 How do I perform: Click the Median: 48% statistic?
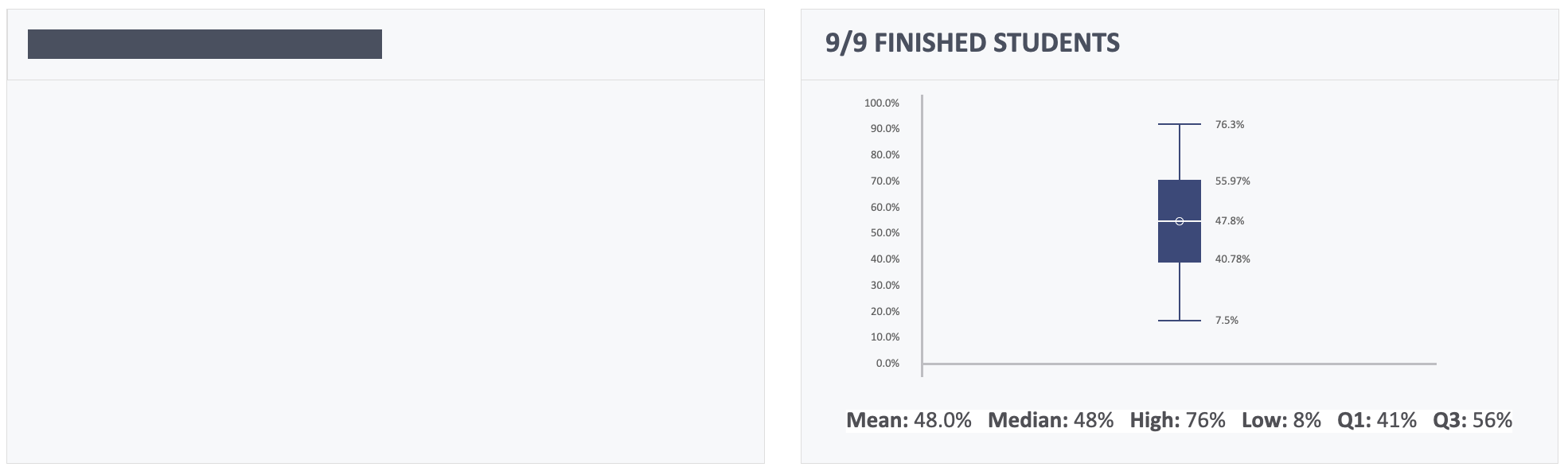click(1051, 420)
